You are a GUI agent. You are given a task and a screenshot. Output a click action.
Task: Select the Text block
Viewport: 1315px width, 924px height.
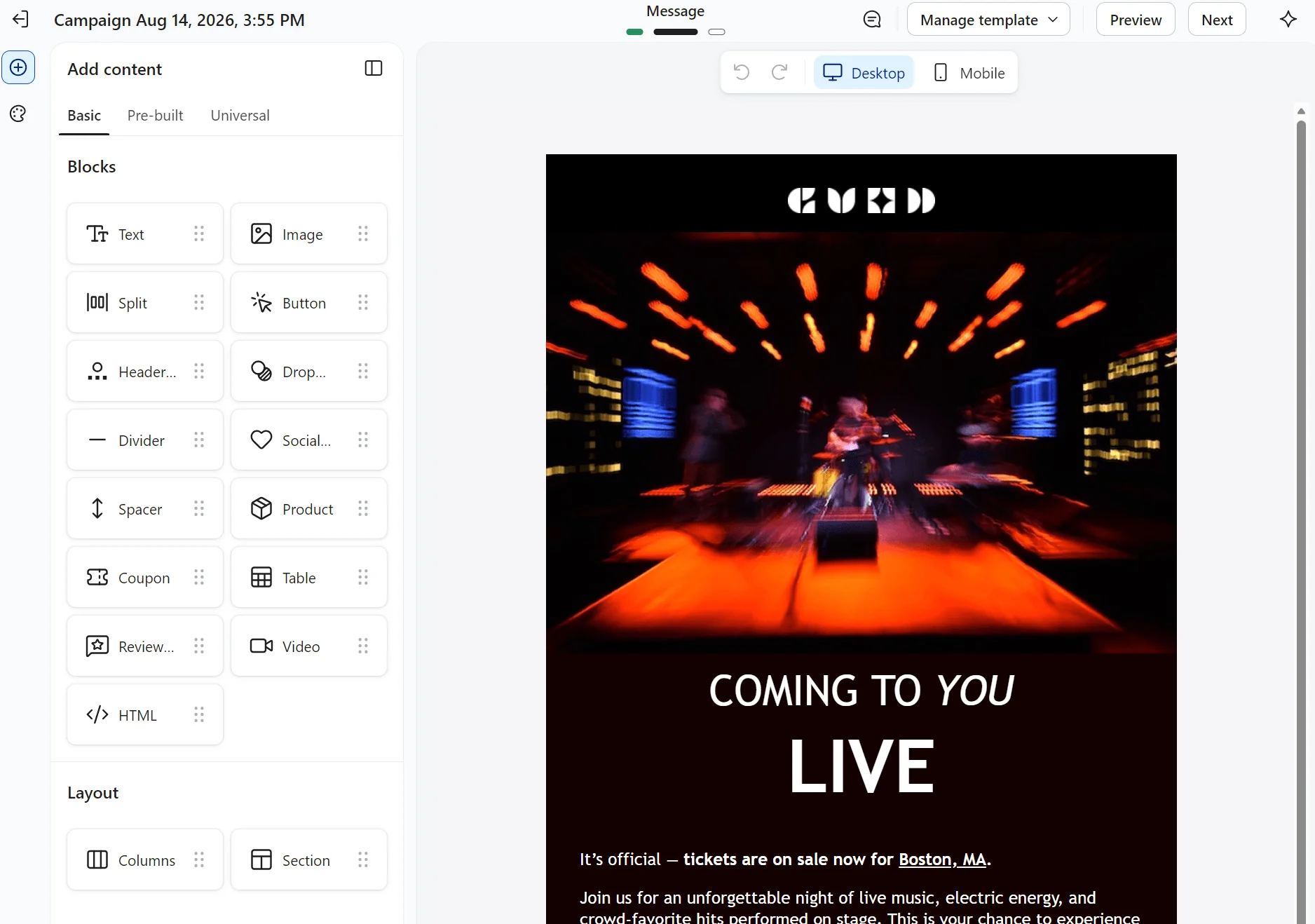point(145,234)
